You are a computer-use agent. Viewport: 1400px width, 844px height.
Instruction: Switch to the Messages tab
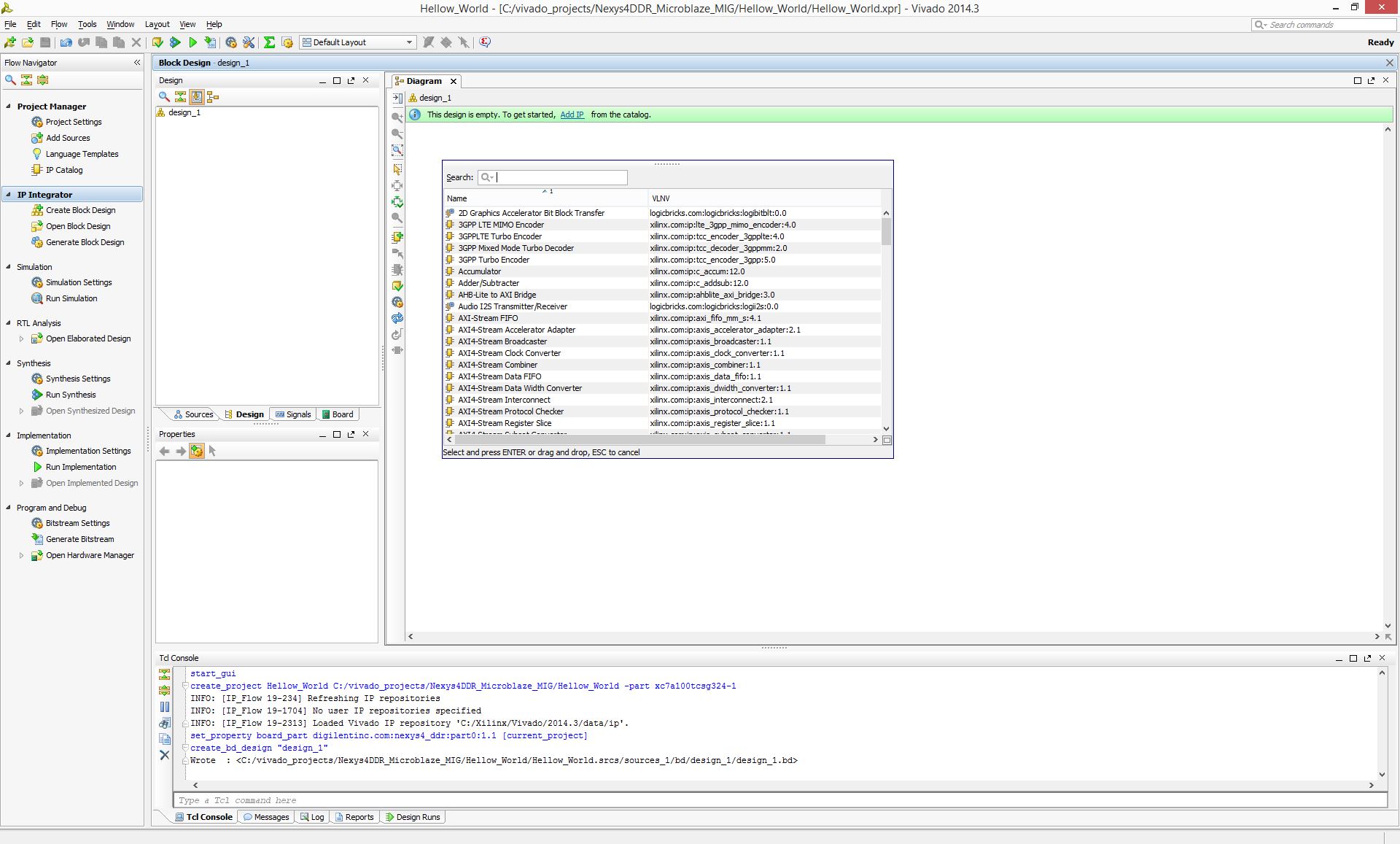[265, 817]
